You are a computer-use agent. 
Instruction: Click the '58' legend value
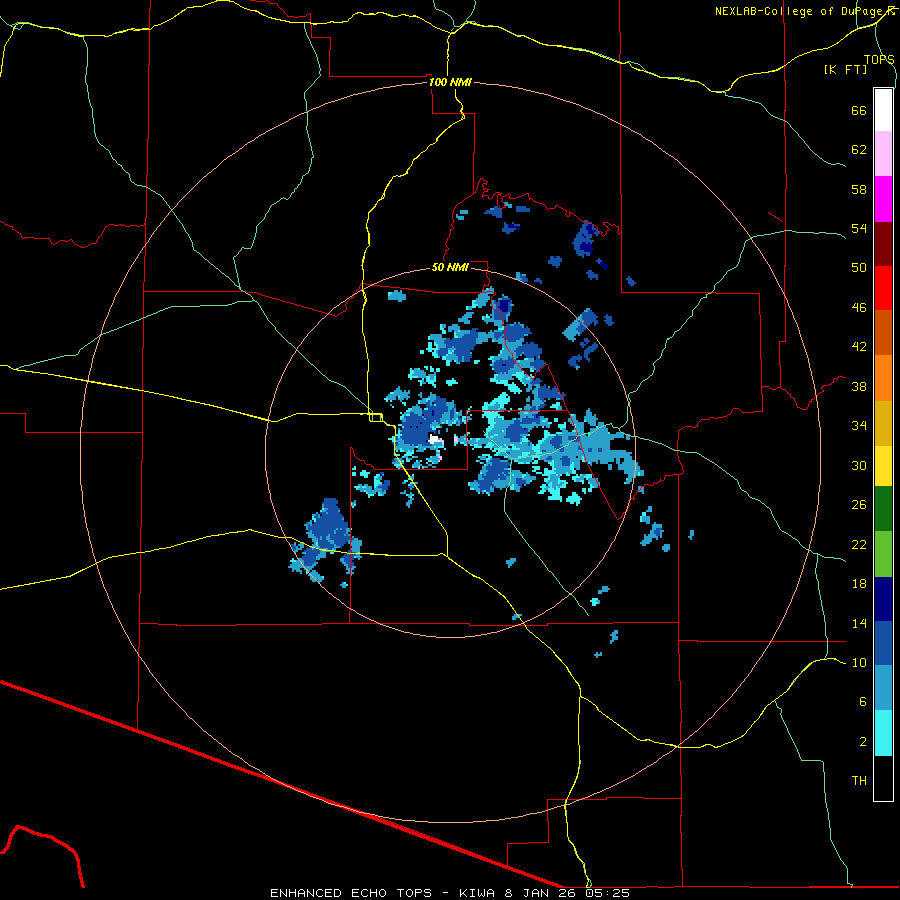(x=859, y=189)
